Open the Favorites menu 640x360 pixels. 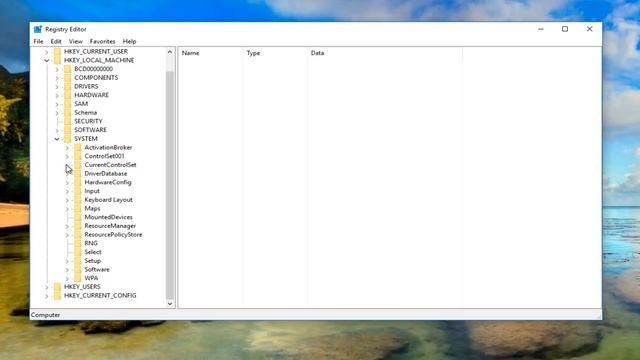(102, 41)
